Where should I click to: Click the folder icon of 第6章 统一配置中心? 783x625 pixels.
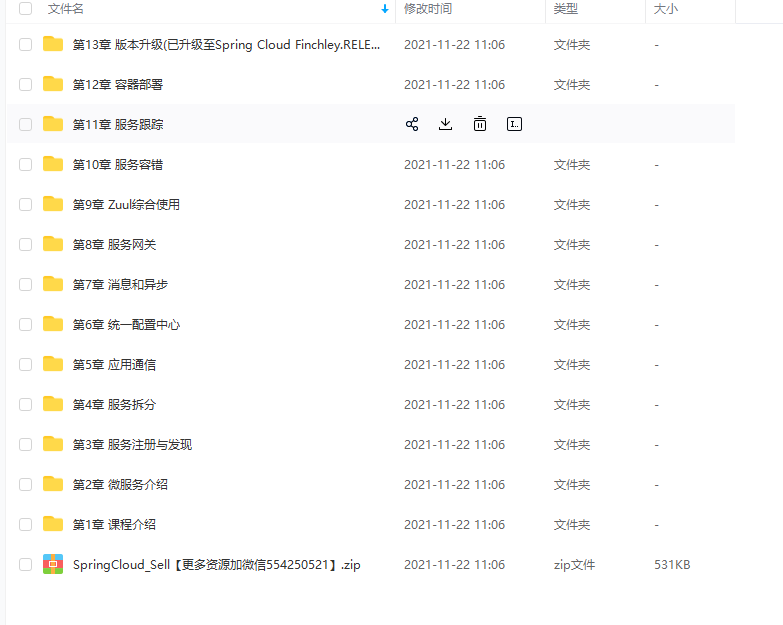(x=53, y=324)
